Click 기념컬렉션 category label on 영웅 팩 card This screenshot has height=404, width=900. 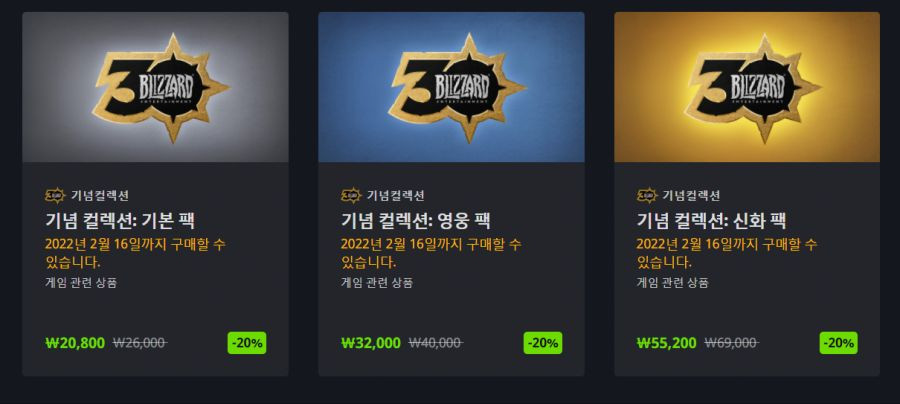[395, 196]
